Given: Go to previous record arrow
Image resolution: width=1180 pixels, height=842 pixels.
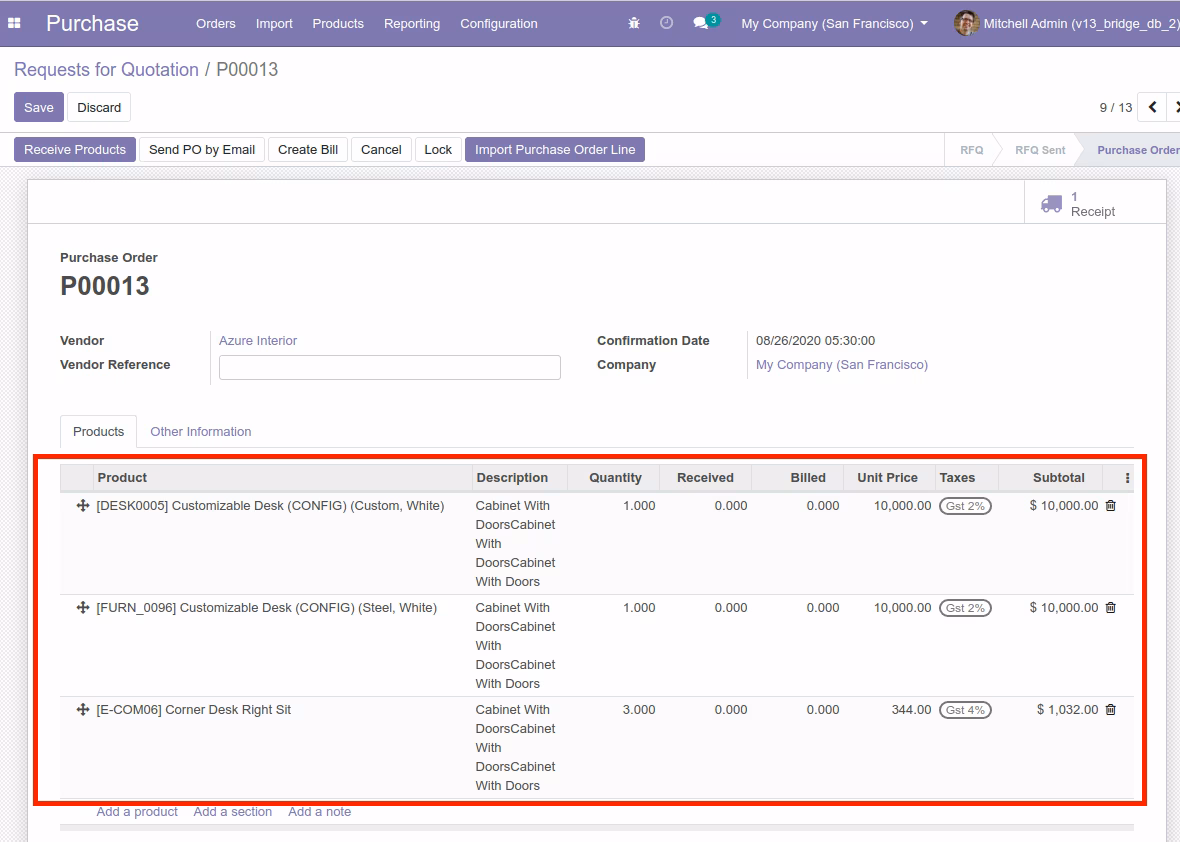Looking at the screenshot, I should coord(1152,108).
